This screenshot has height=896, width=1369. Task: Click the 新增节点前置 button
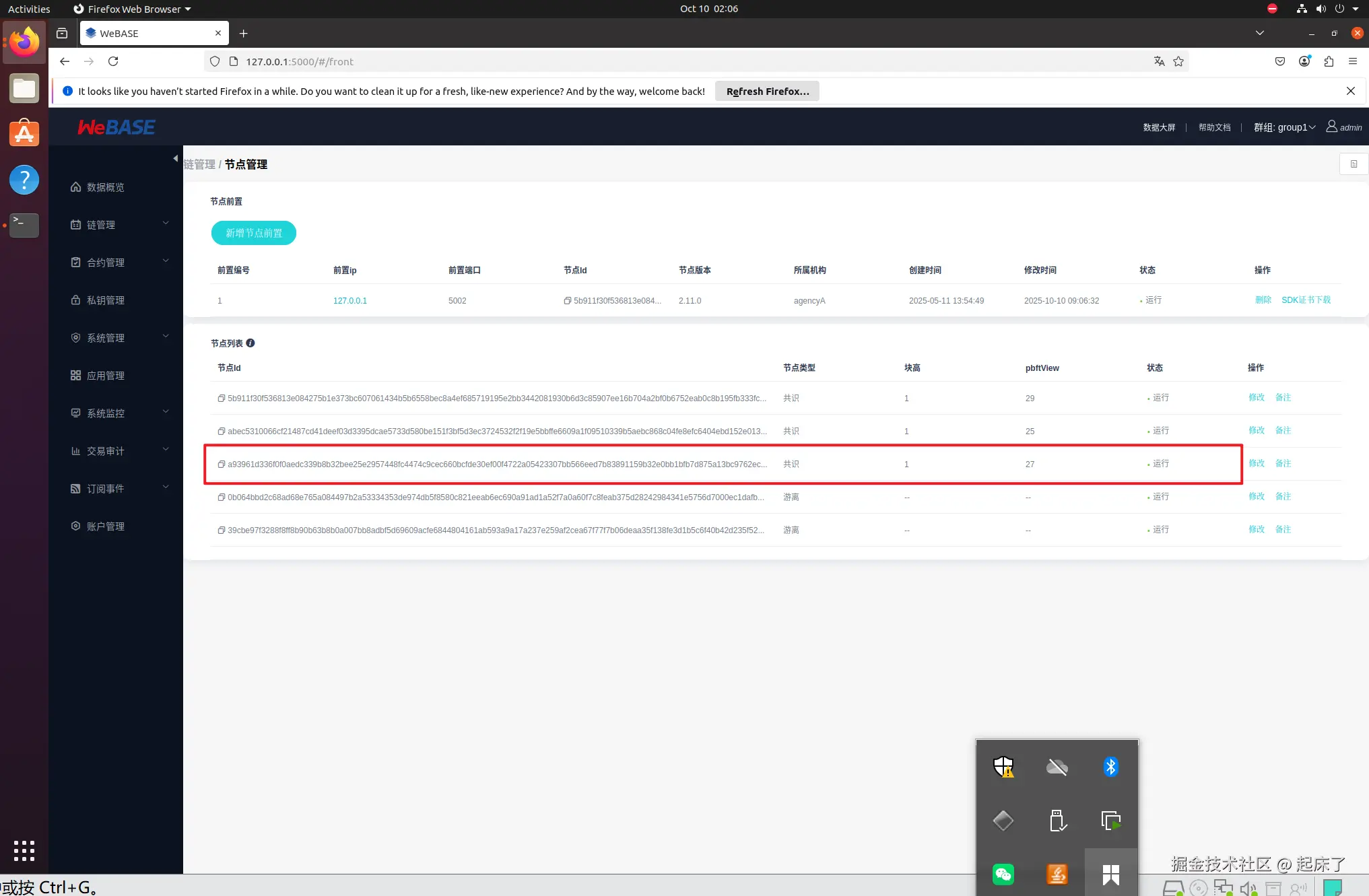pyautogui.click(x=254, y=233)
